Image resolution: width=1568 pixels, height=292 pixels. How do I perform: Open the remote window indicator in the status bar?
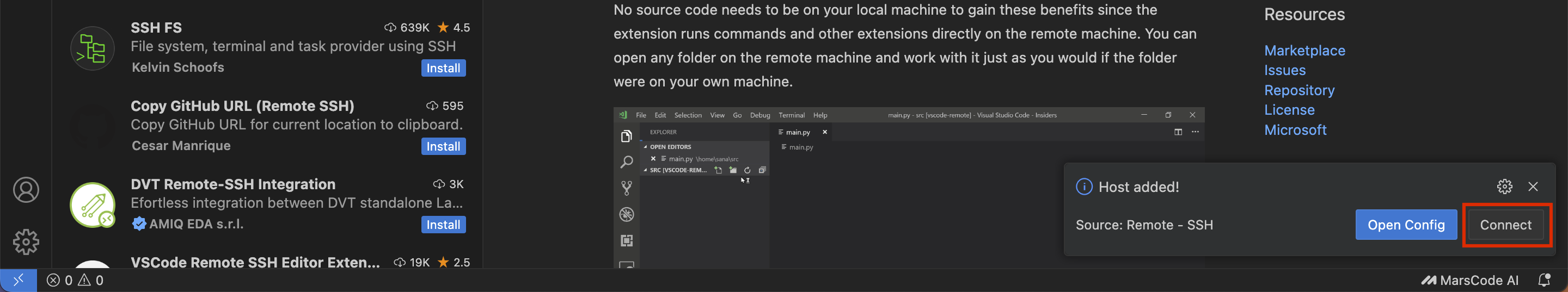(x=19, y=280)
